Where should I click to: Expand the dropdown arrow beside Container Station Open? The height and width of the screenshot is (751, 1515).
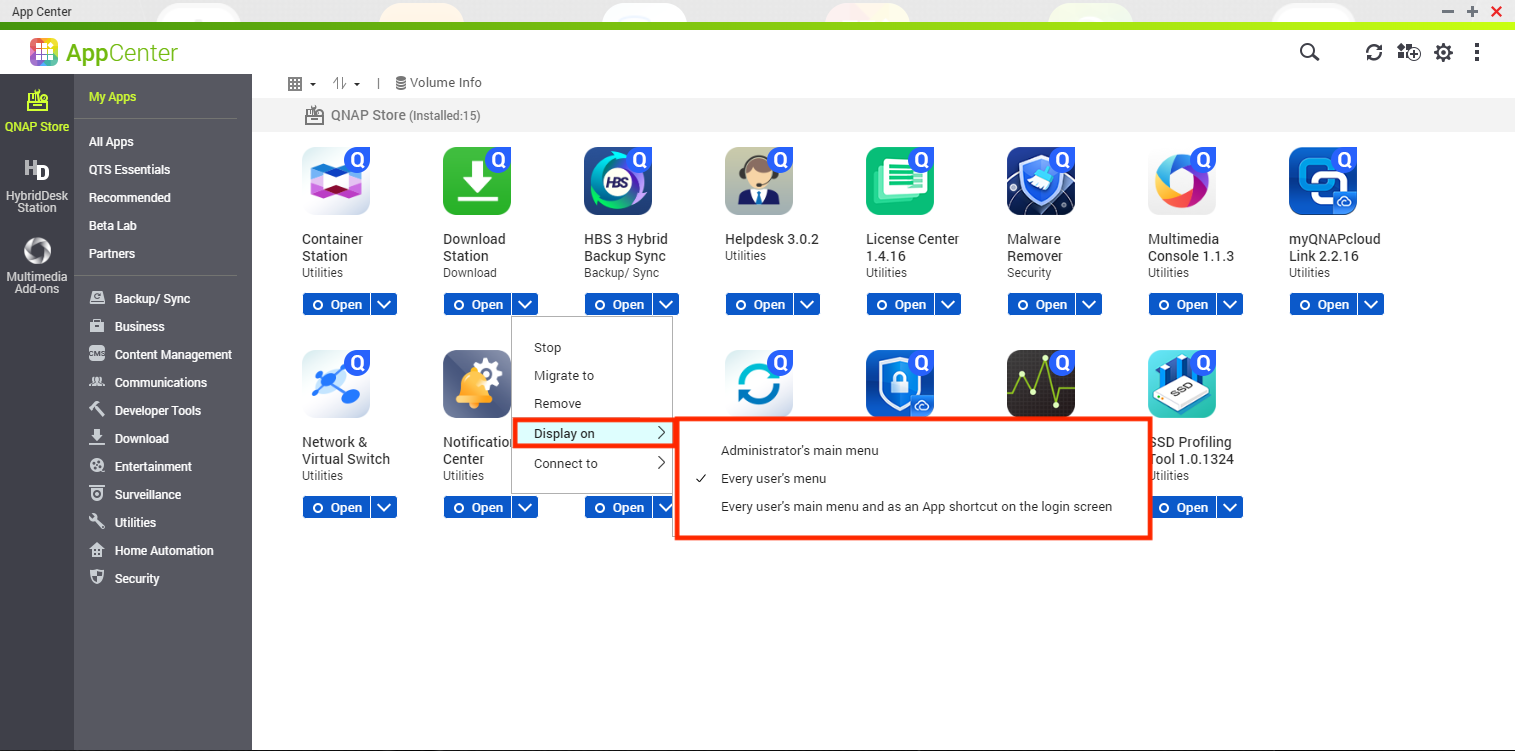[385, 305]
